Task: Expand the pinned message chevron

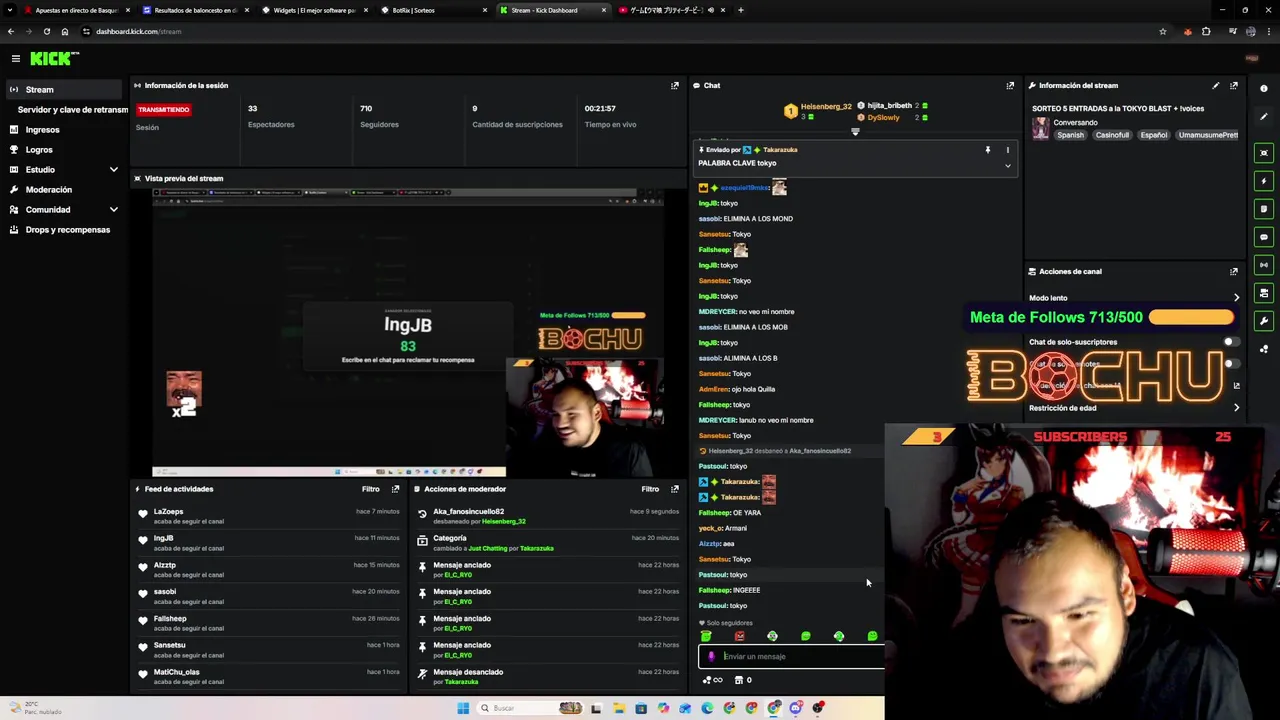Action: click(1007, 165)
